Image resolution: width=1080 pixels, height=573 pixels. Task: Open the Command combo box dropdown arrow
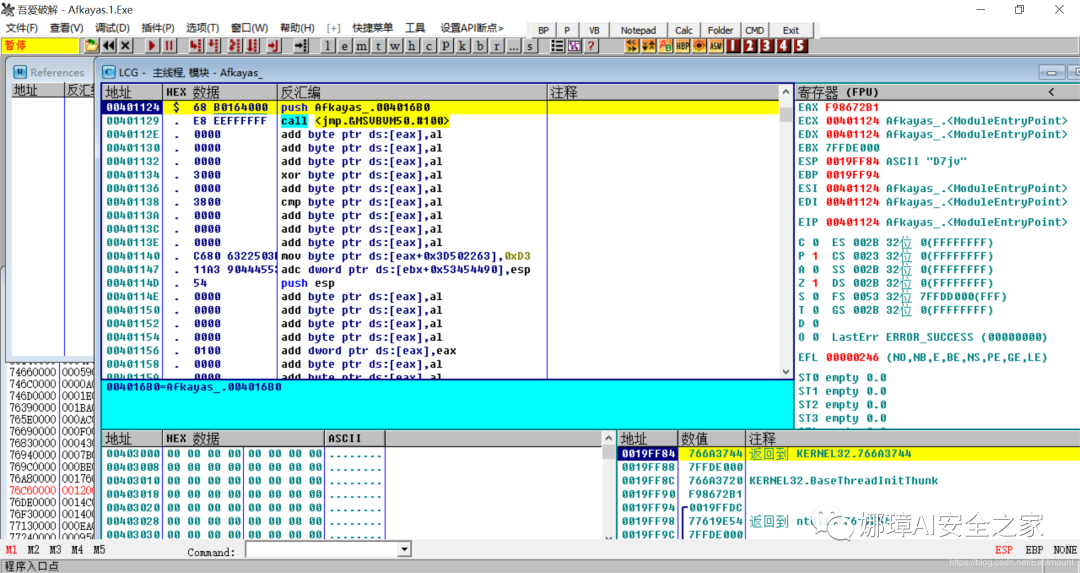point(404,550)
